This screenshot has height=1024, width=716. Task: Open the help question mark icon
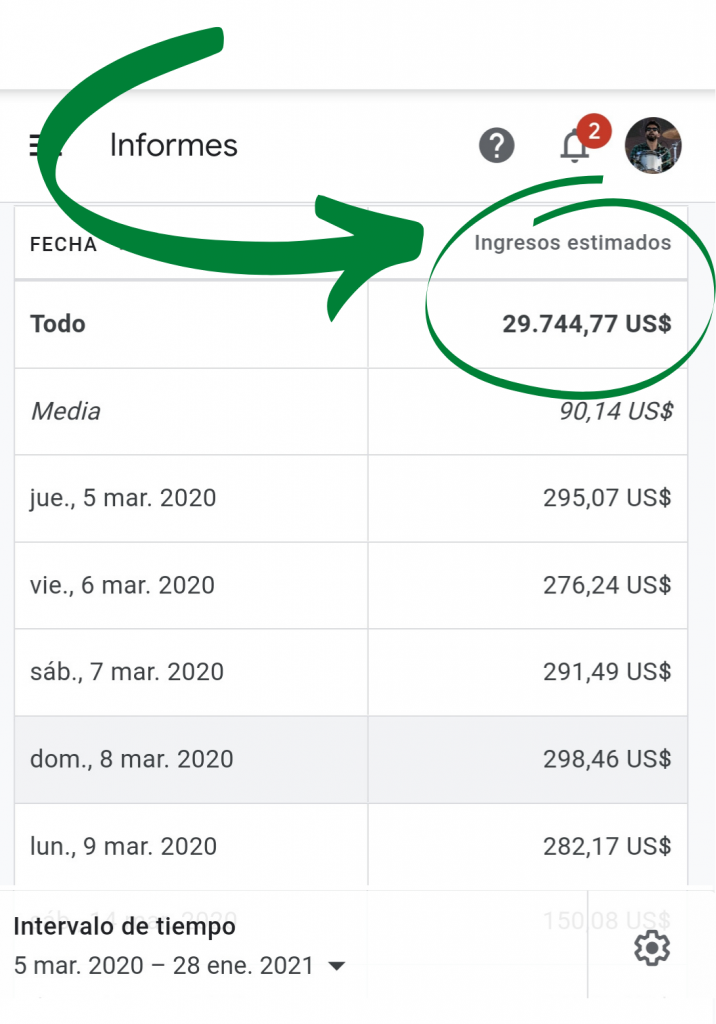click(x=496, y=145)
